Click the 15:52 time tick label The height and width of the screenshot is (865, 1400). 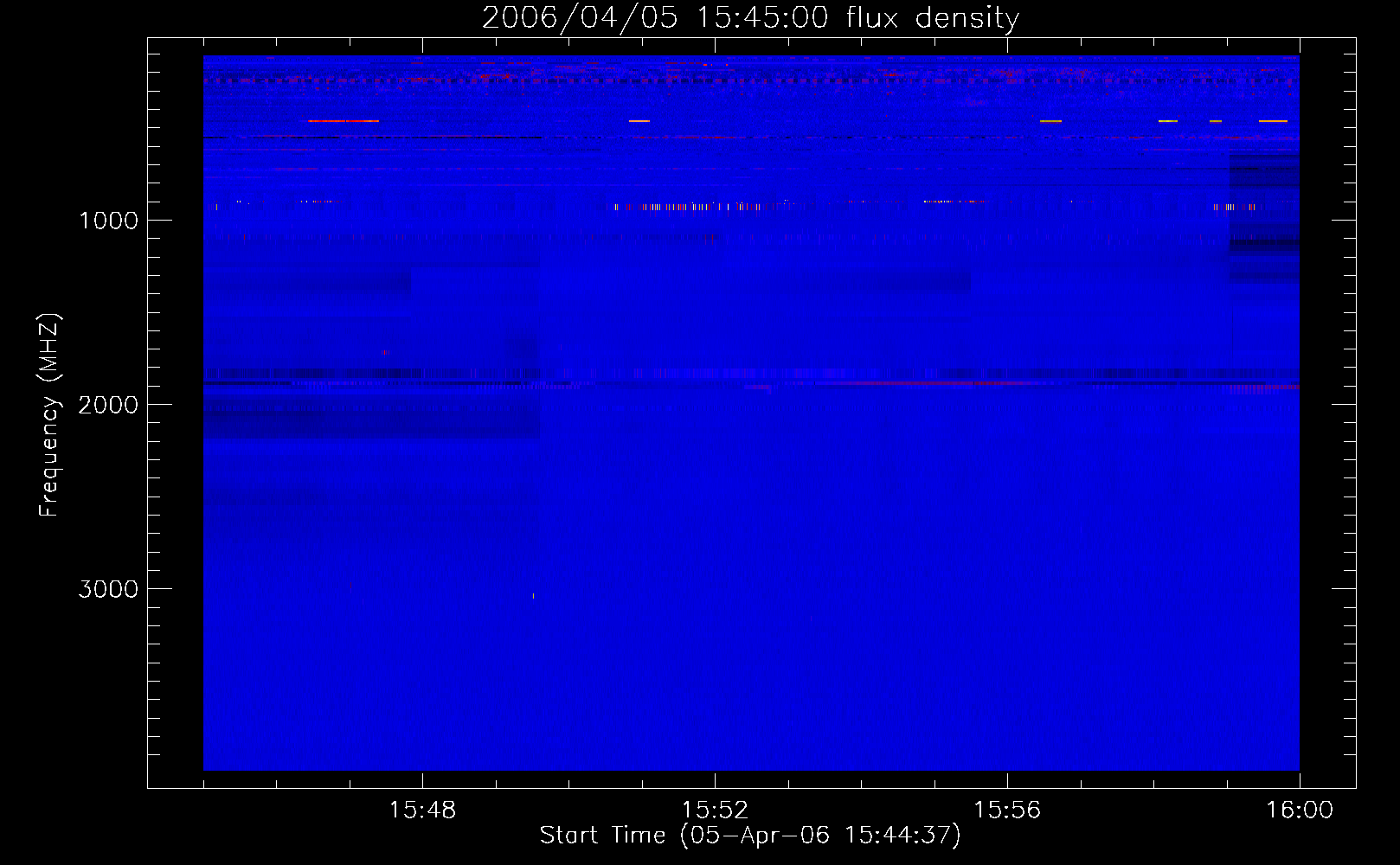[x=715, y=811]
